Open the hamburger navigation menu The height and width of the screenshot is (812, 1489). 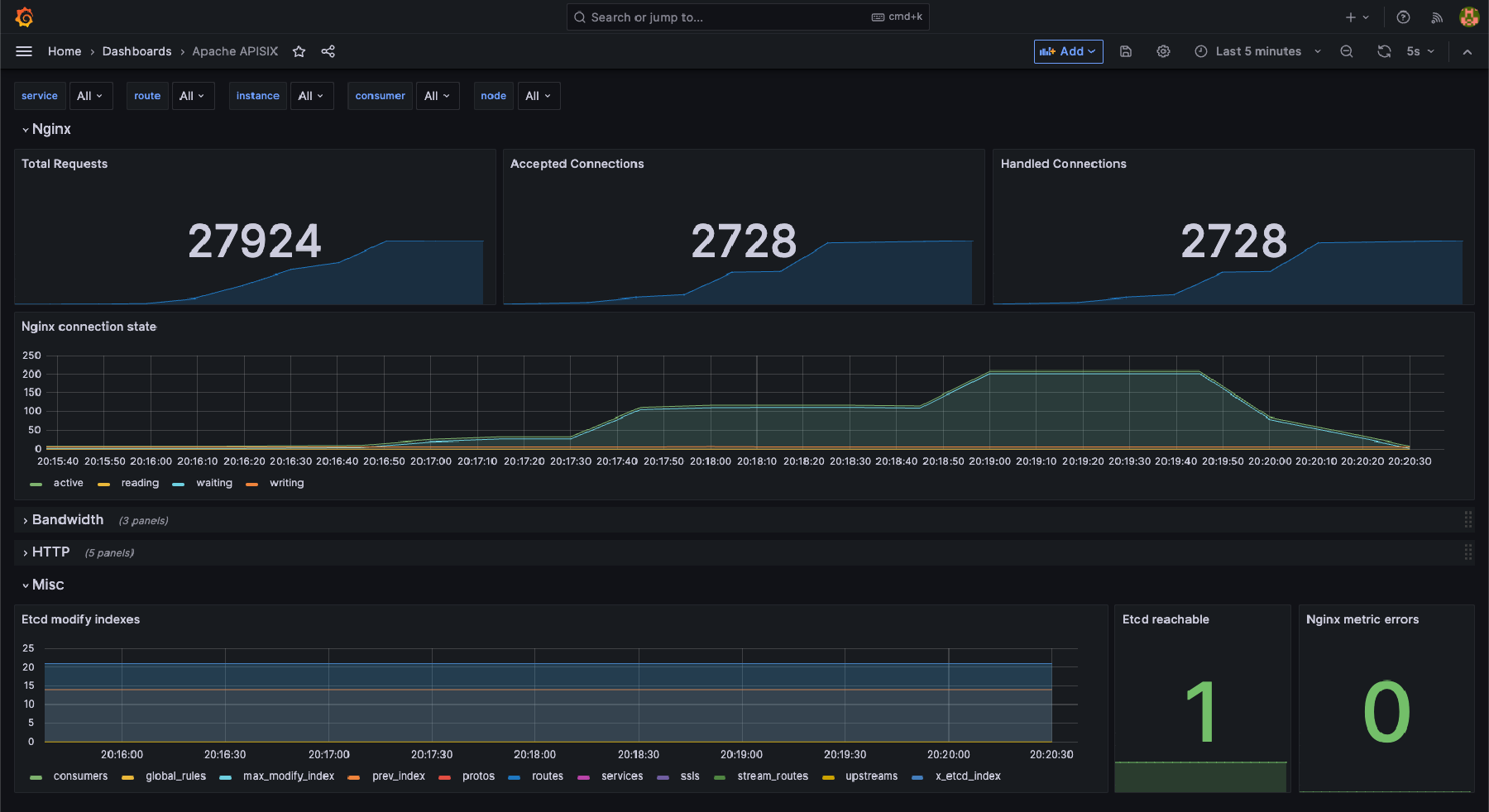[24, 51]
